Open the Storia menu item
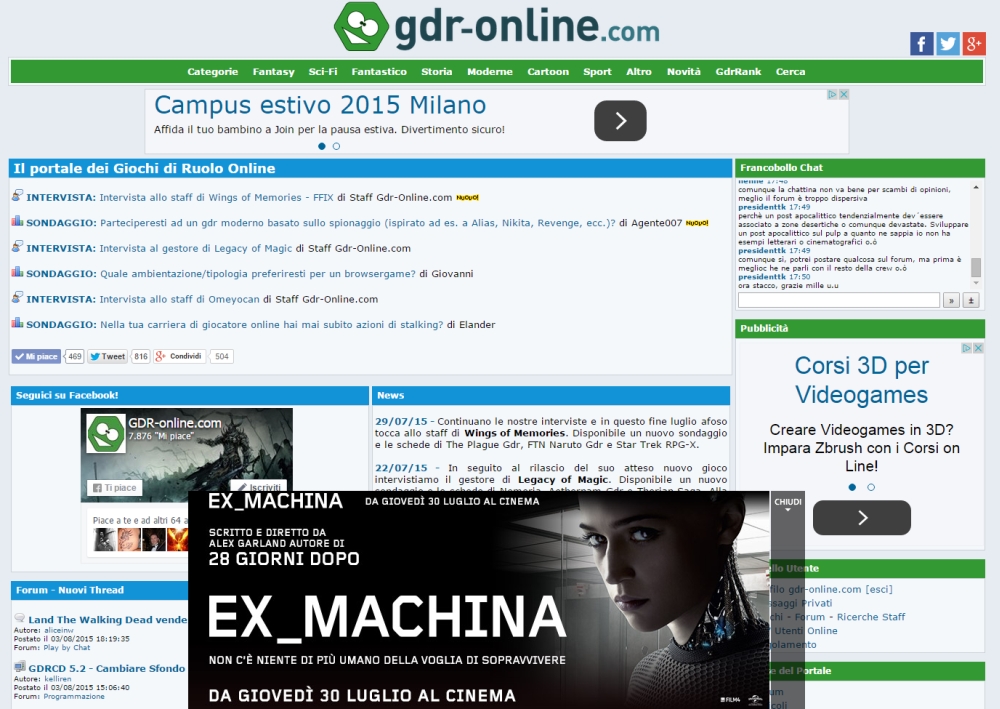The width and height of the screenshot is (1000, 709). coord(436,71)
